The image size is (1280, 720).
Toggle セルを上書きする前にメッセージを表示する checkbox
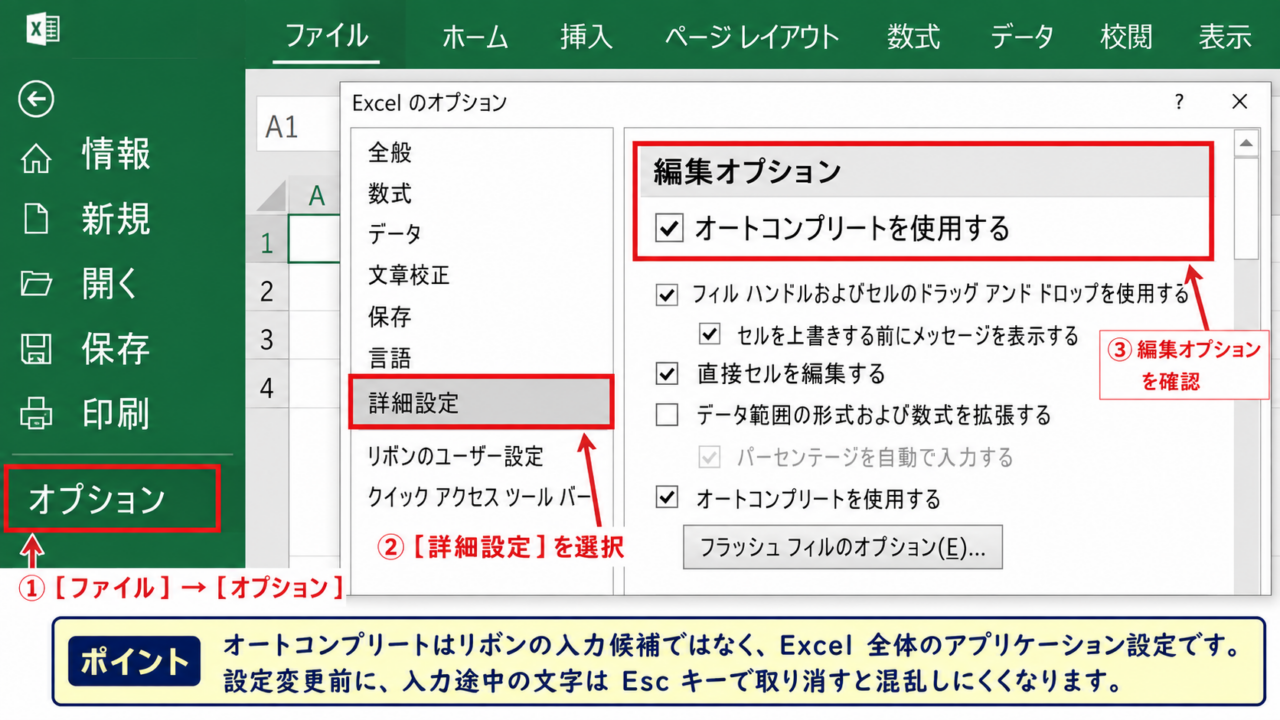710,334
